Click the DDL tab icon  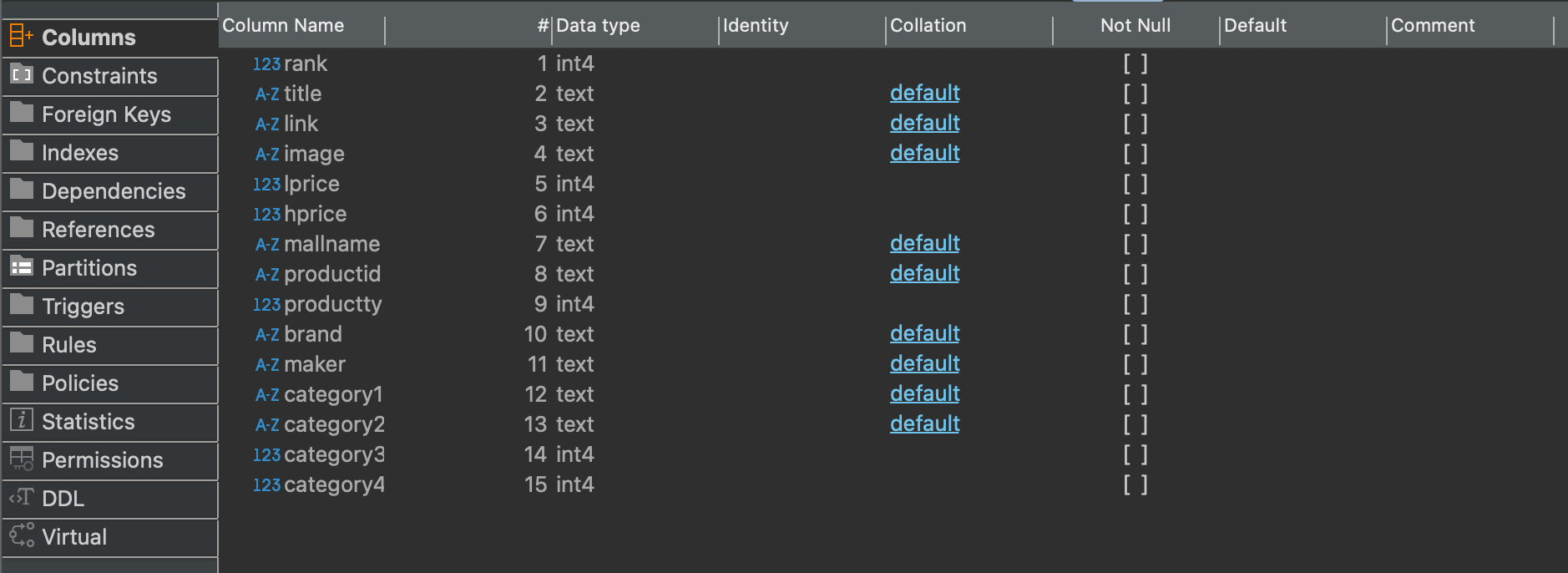22,497
